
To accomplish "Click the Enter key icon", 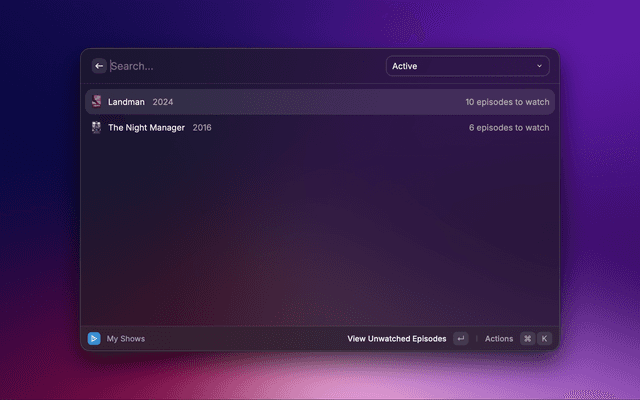I will point(460,339).
